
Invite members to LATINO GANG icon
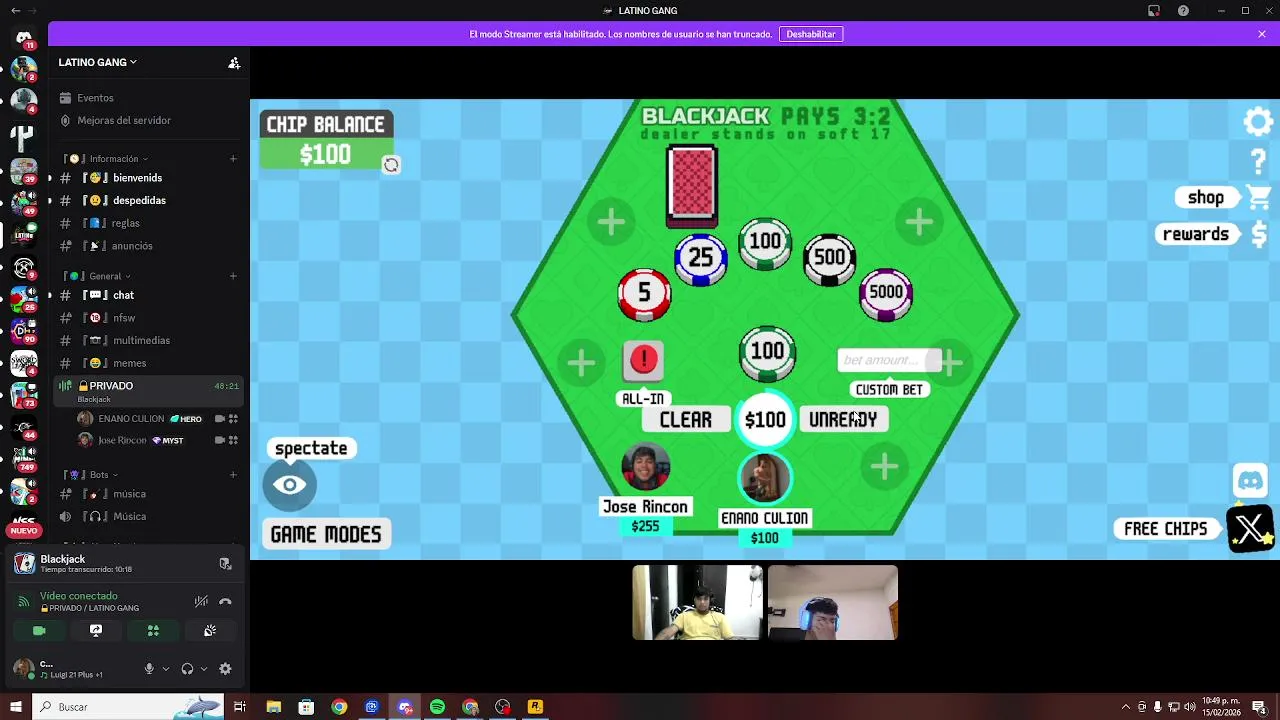tap(234, 62)
